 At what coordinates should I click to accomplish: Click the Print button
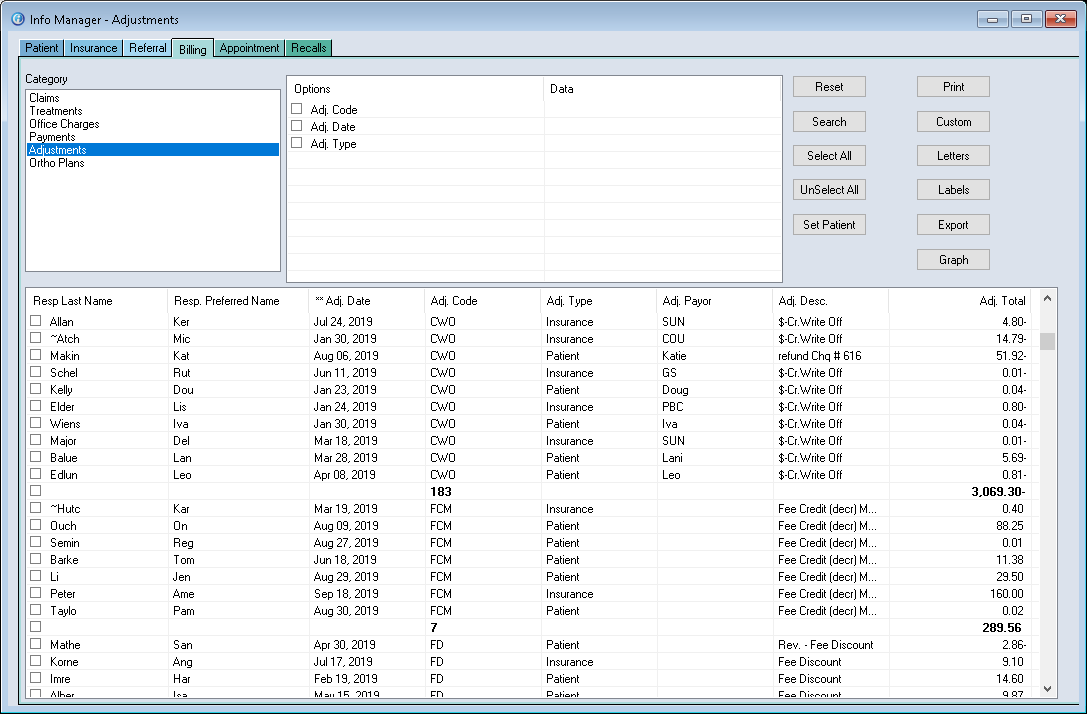[x=953, y=87]
